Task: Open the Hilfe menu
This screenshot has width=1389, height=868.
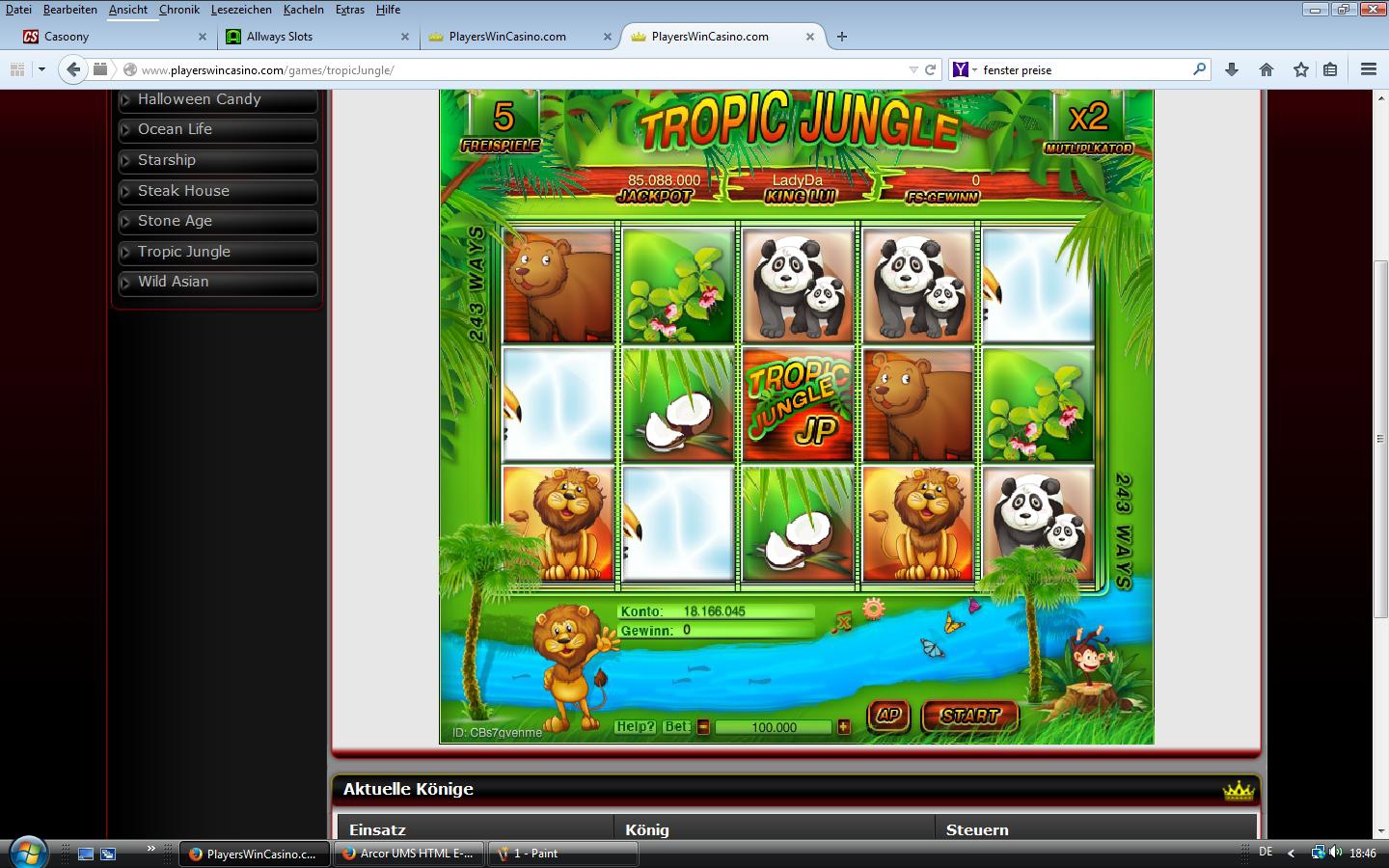Action: (389, 10)
